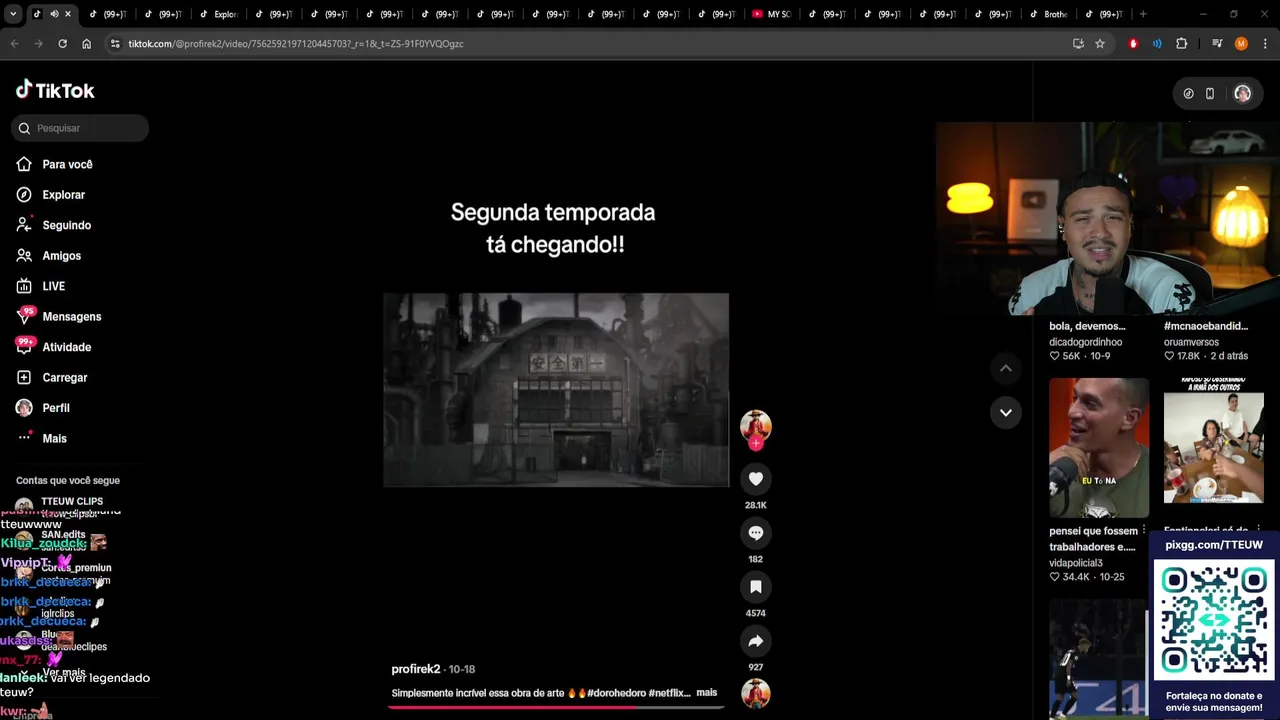Open profirek2 creator avatar

(x=756, y=425)
